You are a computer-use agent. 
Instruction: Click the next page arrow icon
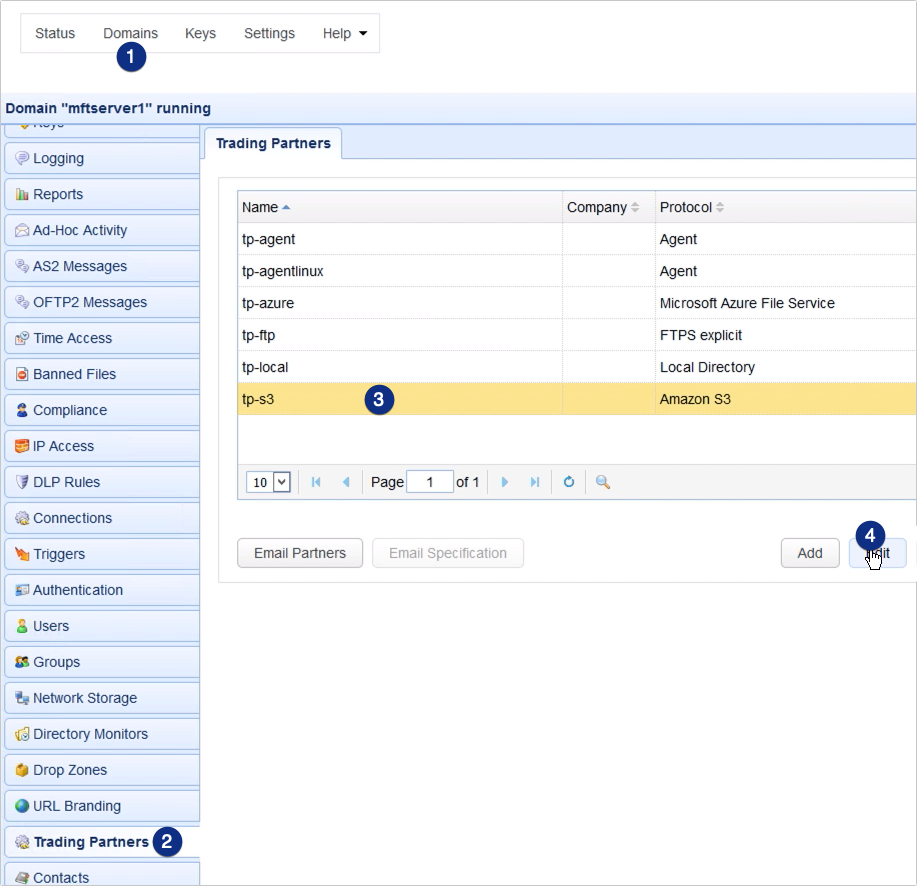[505, 482]
